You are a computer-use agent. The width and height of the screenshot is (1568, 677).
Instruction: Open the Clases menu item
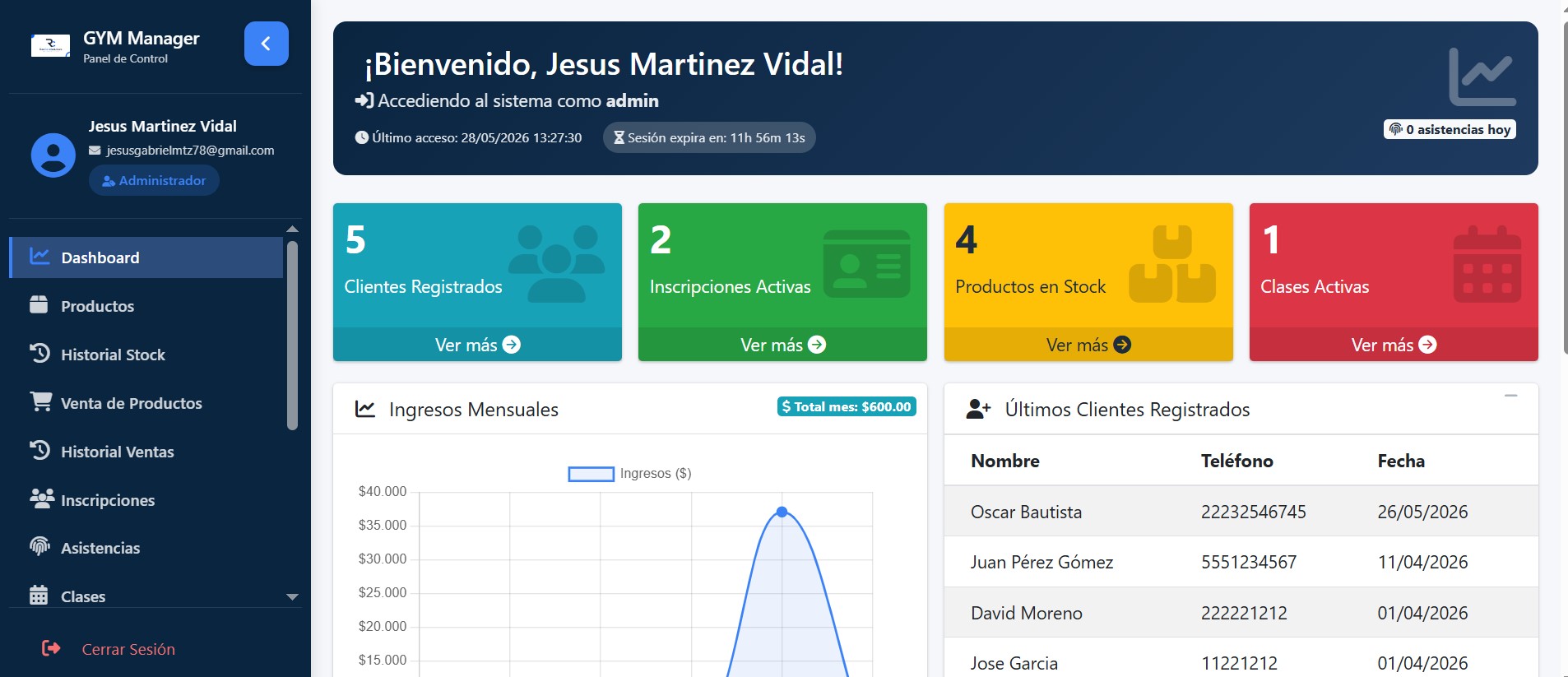(146, 596)
